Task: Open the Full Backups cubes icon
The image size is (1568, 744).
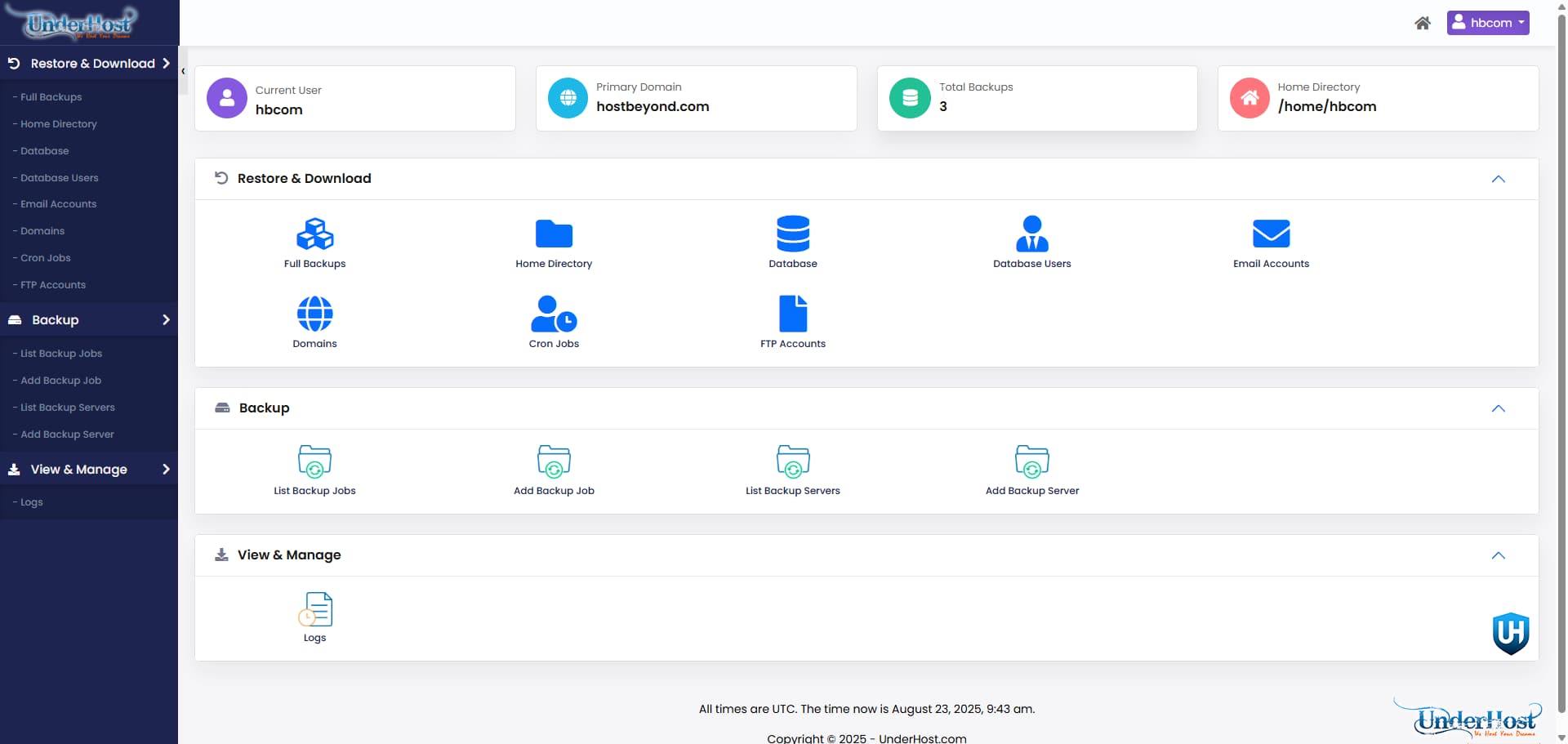Action: [x=314, y=234]
